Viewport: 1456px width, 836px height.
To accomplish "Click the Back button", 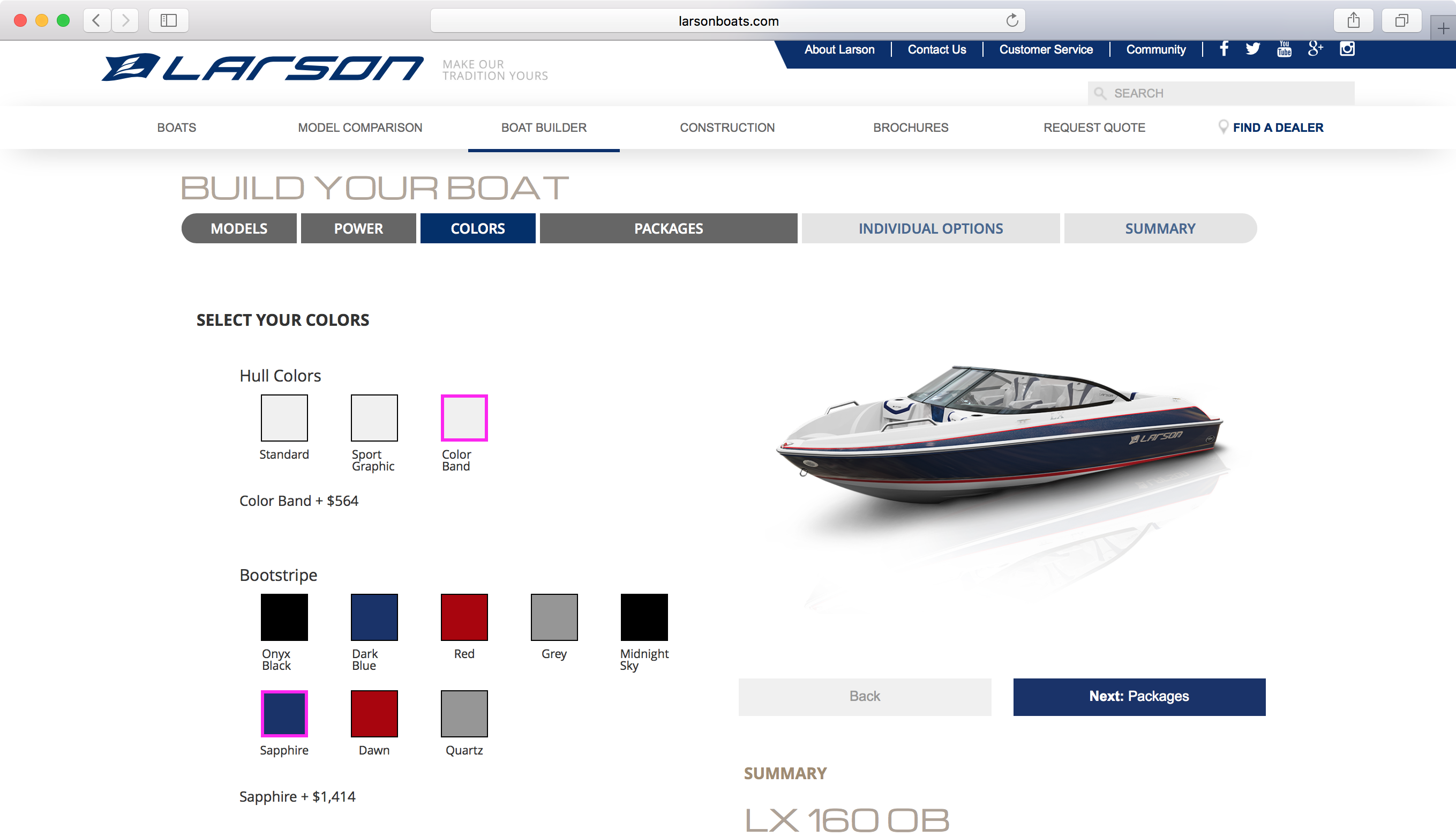I will click(865, 697).
